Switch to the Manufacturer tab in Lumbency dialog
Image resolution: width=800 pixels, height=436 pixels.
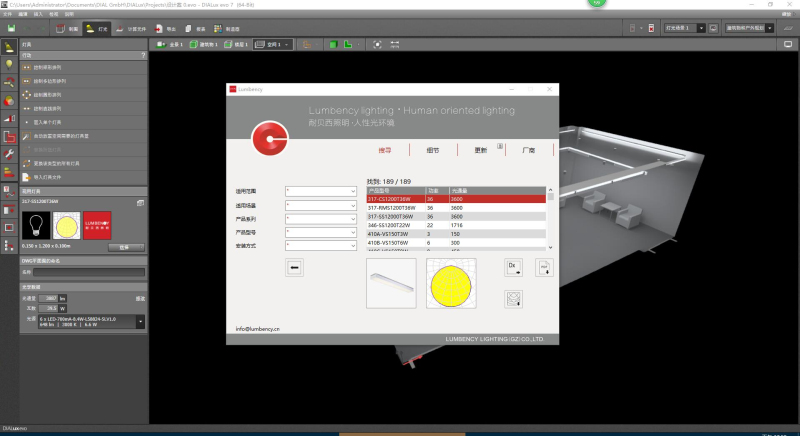click(x=529, y=150)
